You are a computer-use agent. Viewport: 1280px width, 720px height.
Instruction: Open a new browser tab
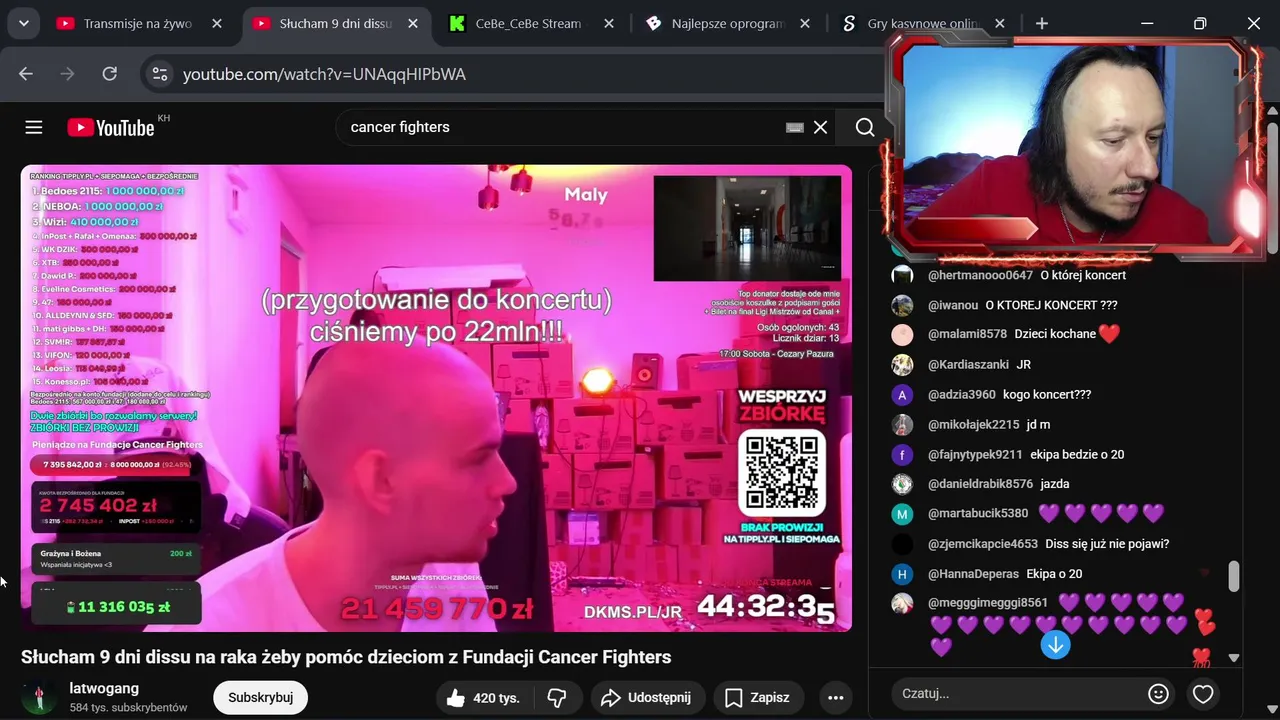coord(1042,23)
